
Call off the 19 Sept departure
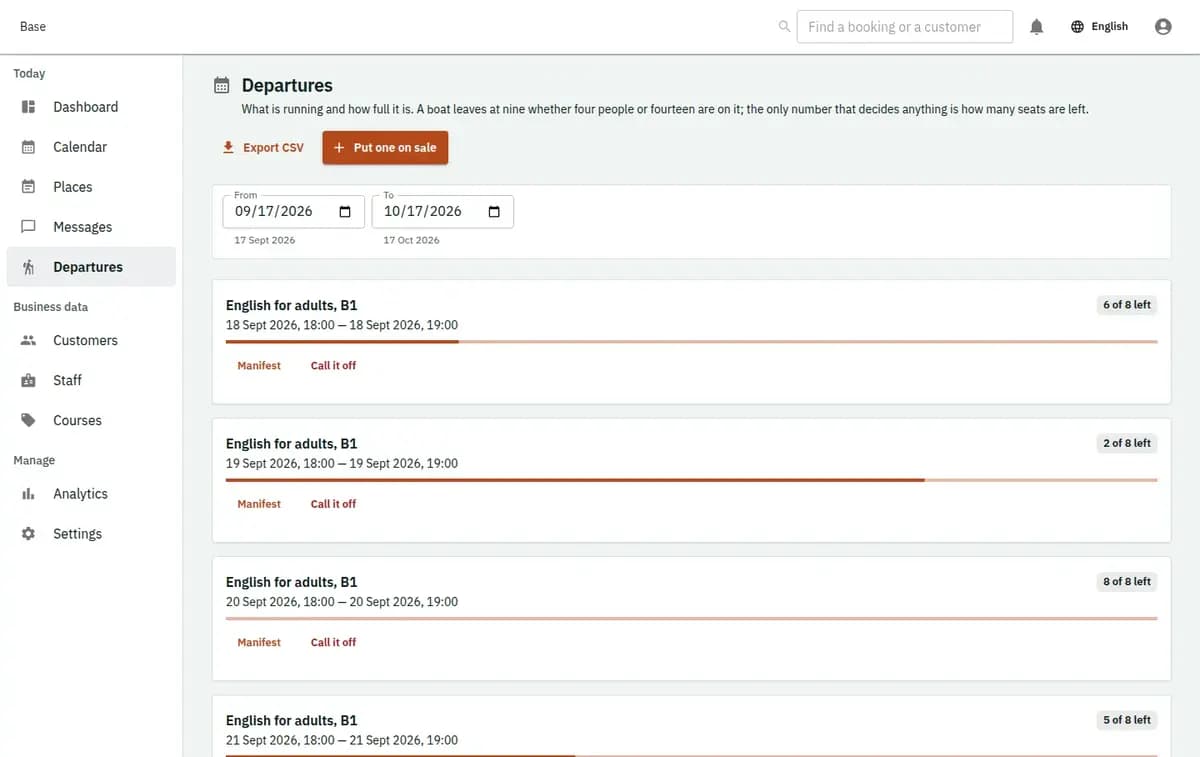(333, 504)
